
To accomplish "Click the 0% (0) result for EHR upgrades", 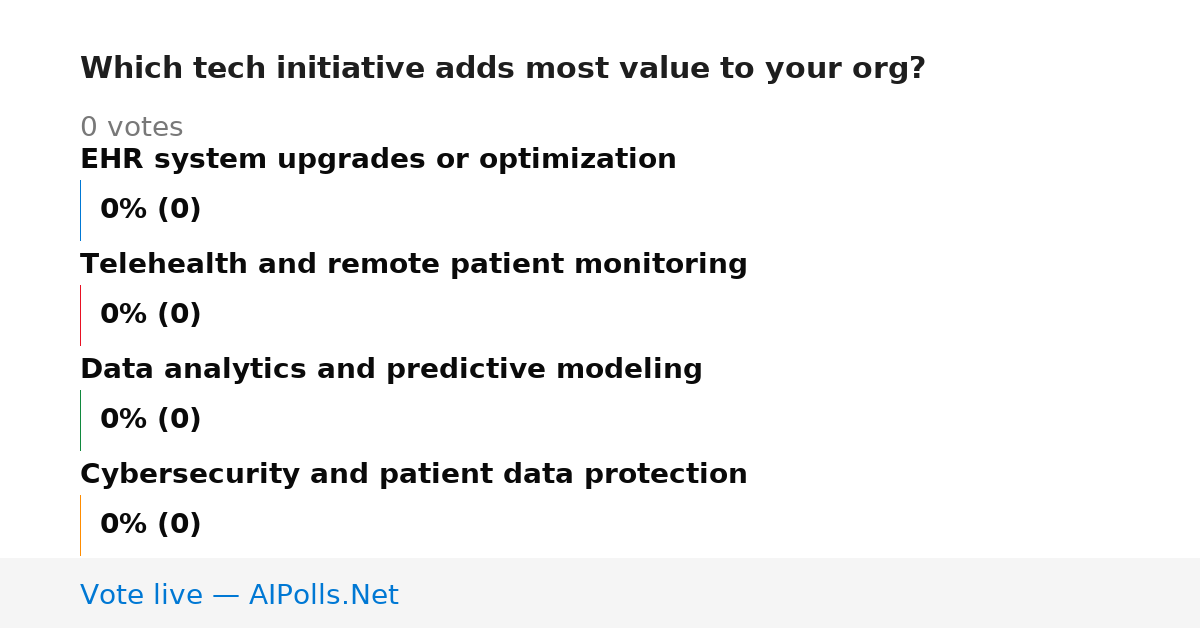I will pyautogui.click(x=151, y=210).
